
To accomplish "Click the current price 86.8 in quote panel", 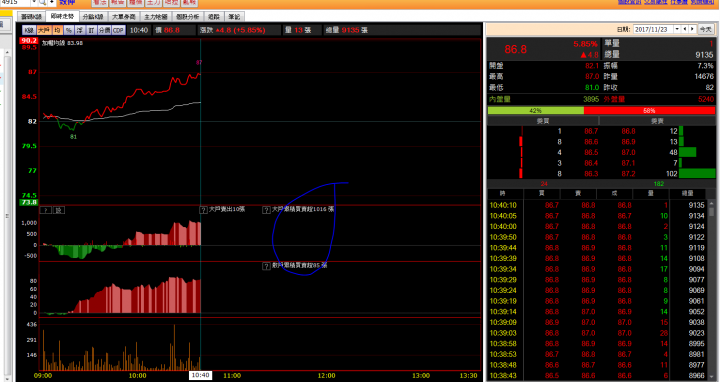I will point(515,49).
